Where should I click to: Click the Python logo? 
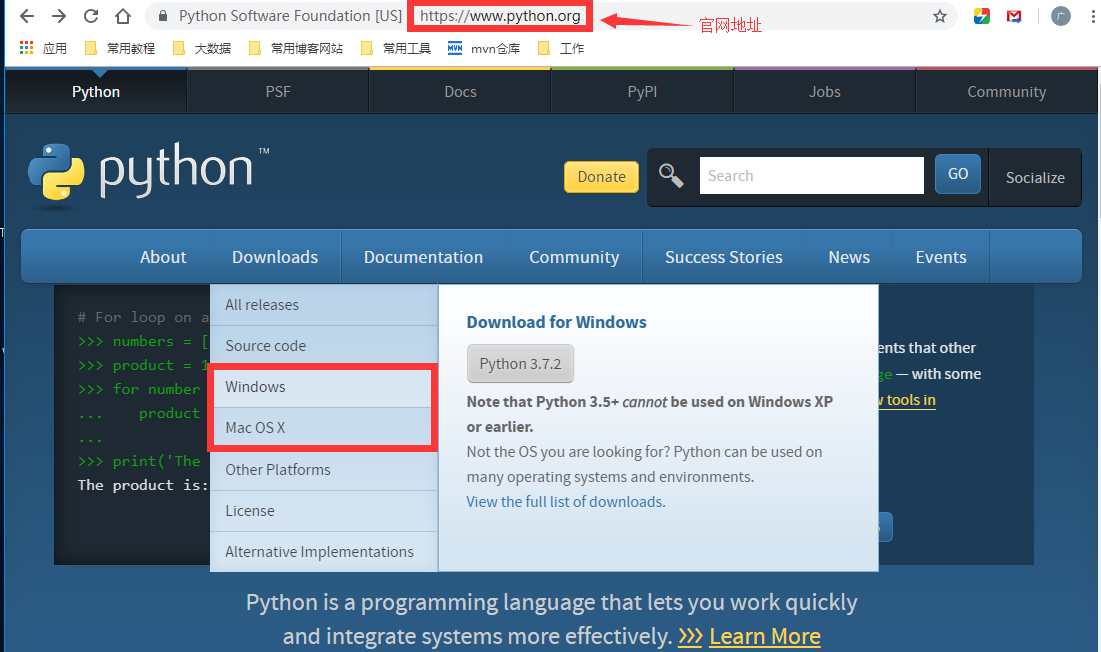(149, 175)
